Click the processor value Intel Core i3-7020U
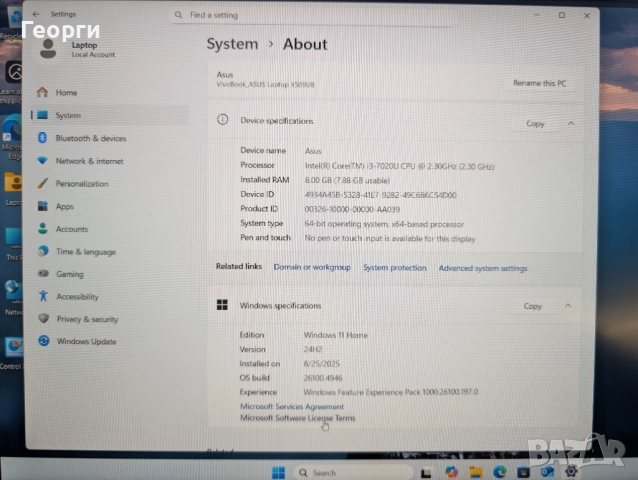Viewport: 638px width, 480px height. (399, 166)
